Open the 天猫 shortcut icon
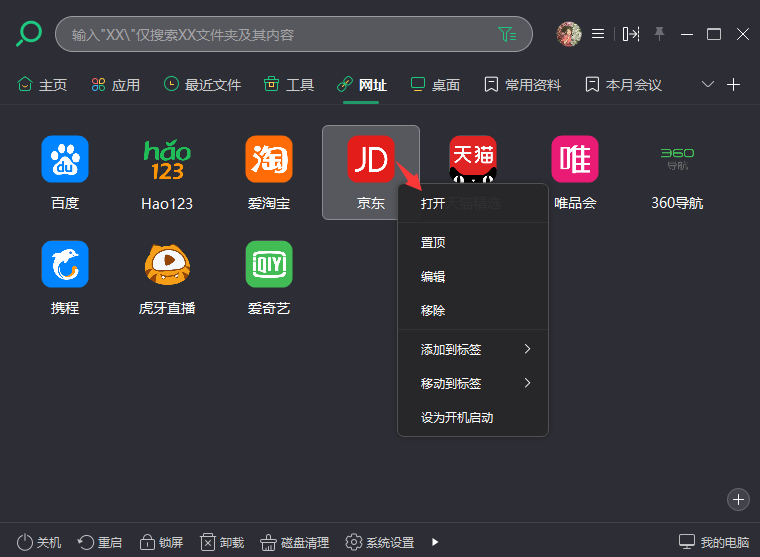 point(473,159)
